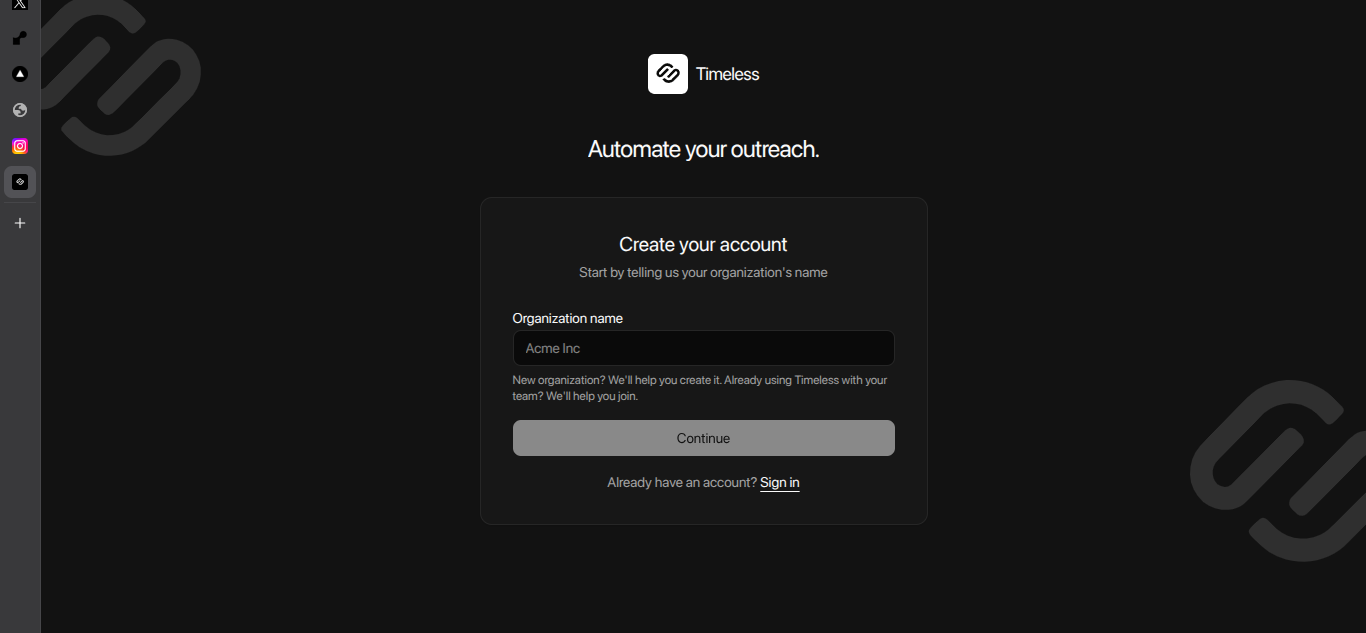
Task: Select the active Timeless sidebar tab
Action: pyautogui.click(x=19, y=182)
